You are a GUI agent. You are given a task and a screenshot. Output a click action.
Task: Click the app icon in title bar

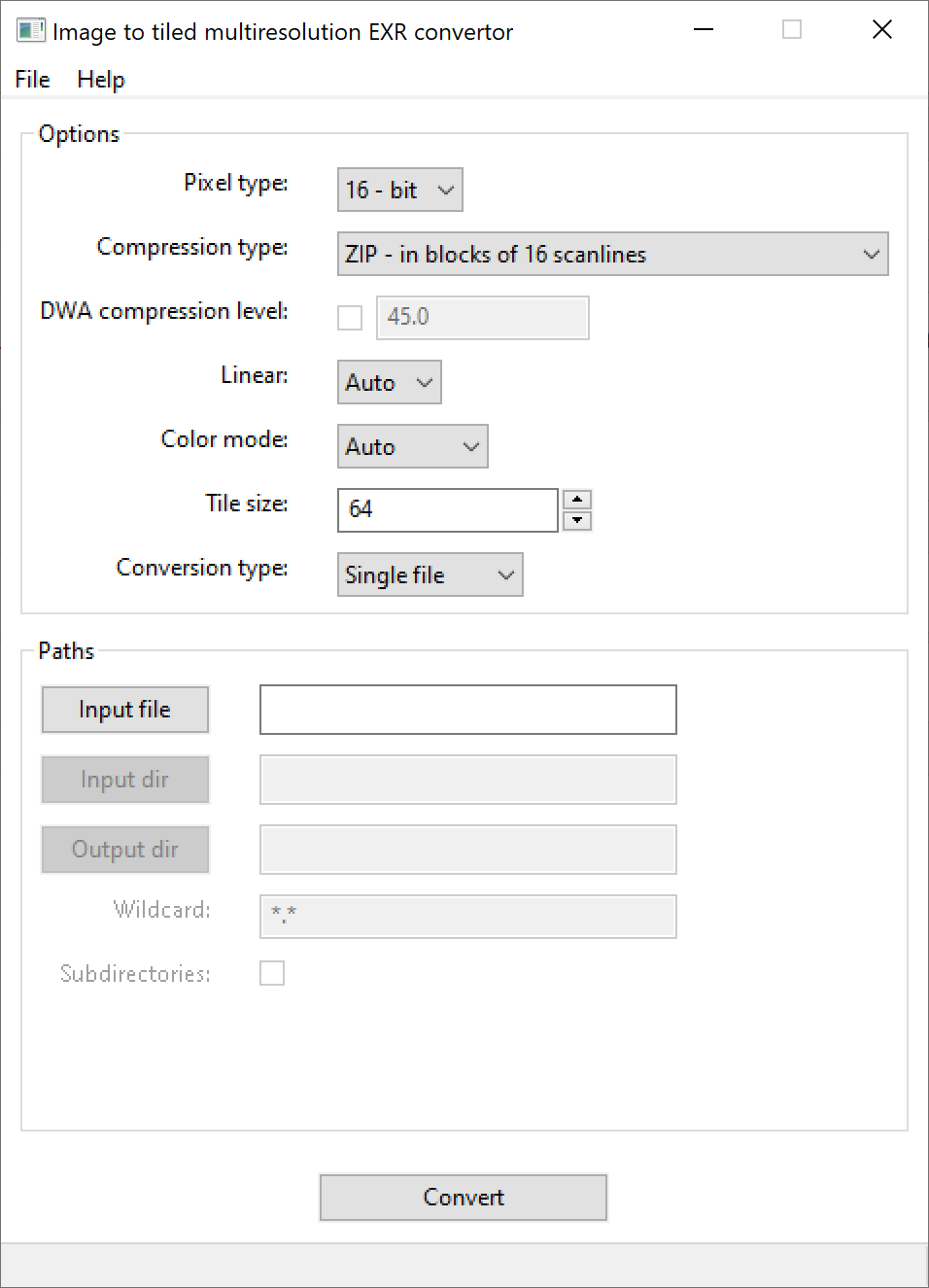tap(30, 31)
